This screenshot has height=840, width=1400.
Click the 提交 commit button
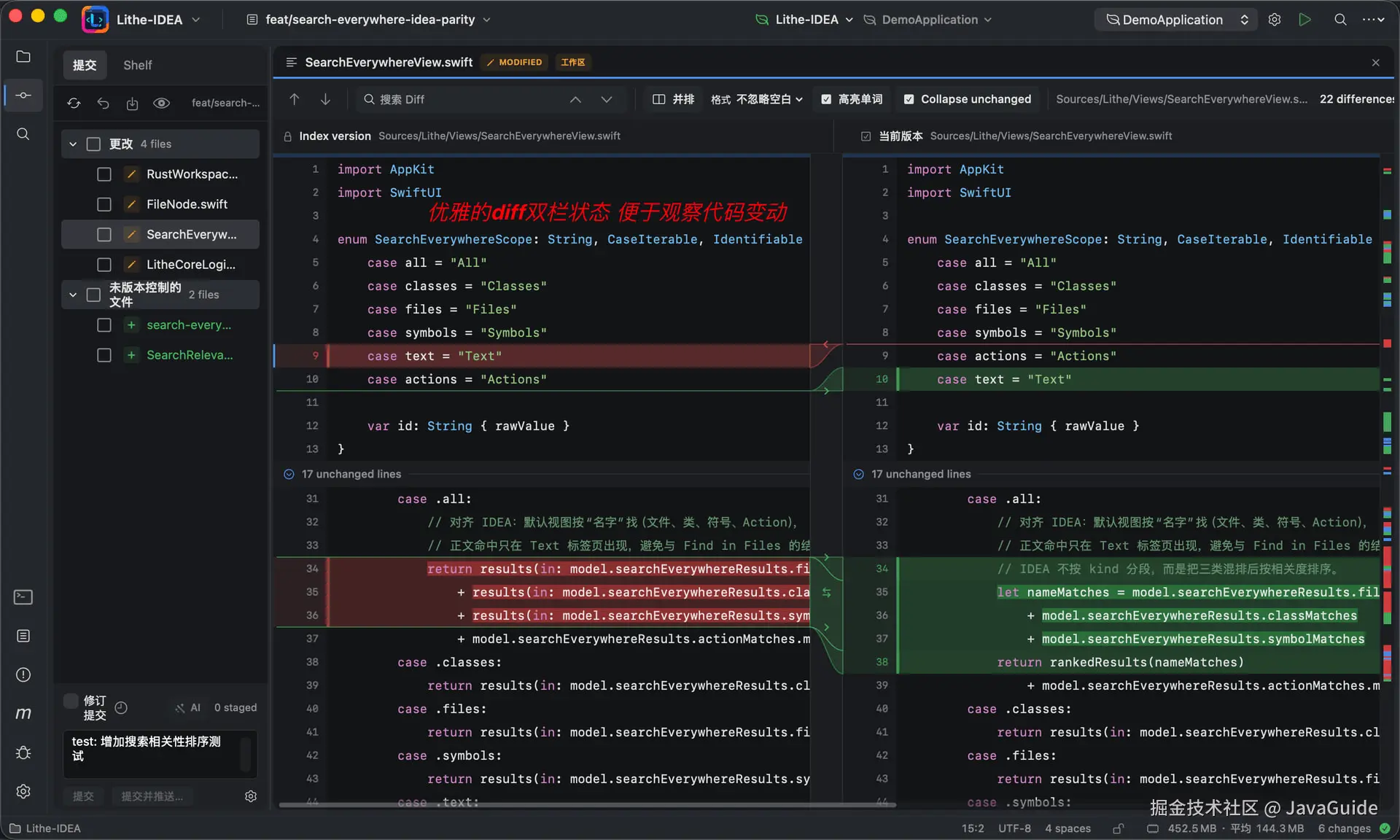point(83,796)
